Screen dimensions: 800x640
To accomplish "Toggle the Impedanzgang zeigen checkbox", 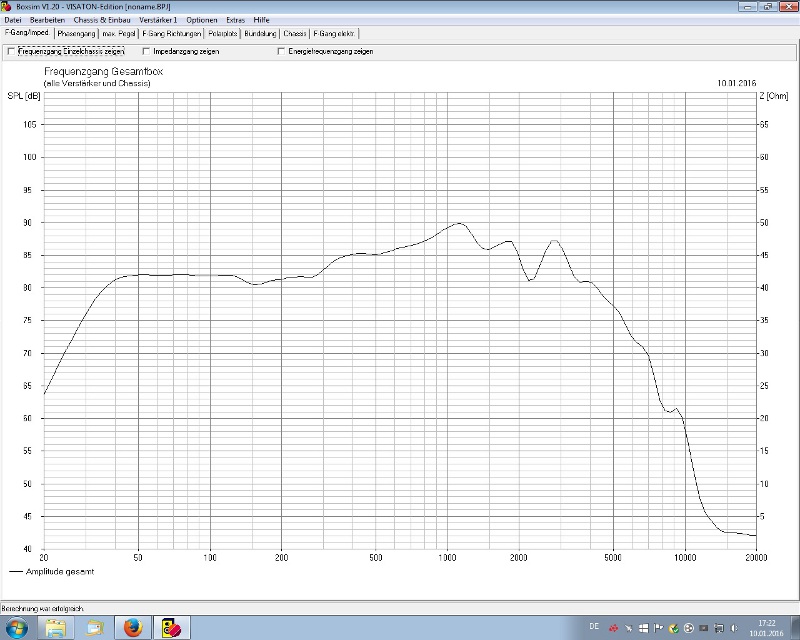I will (146, 51).
